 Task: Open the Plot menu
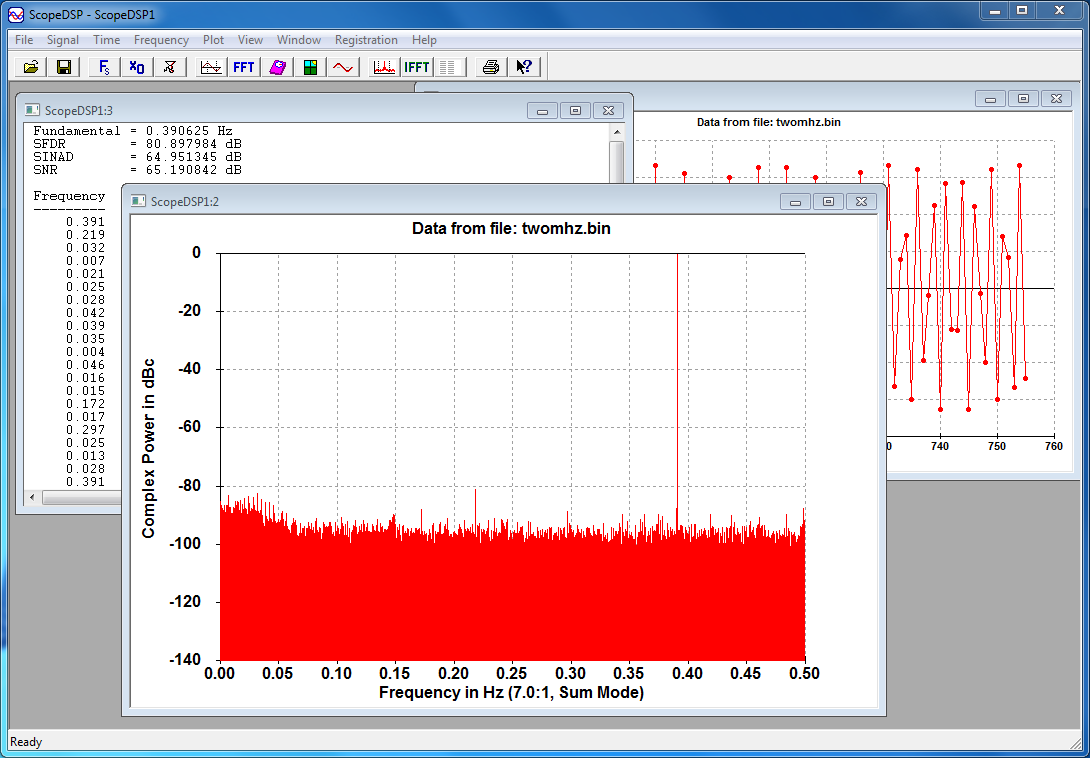(x=213, y=40)
